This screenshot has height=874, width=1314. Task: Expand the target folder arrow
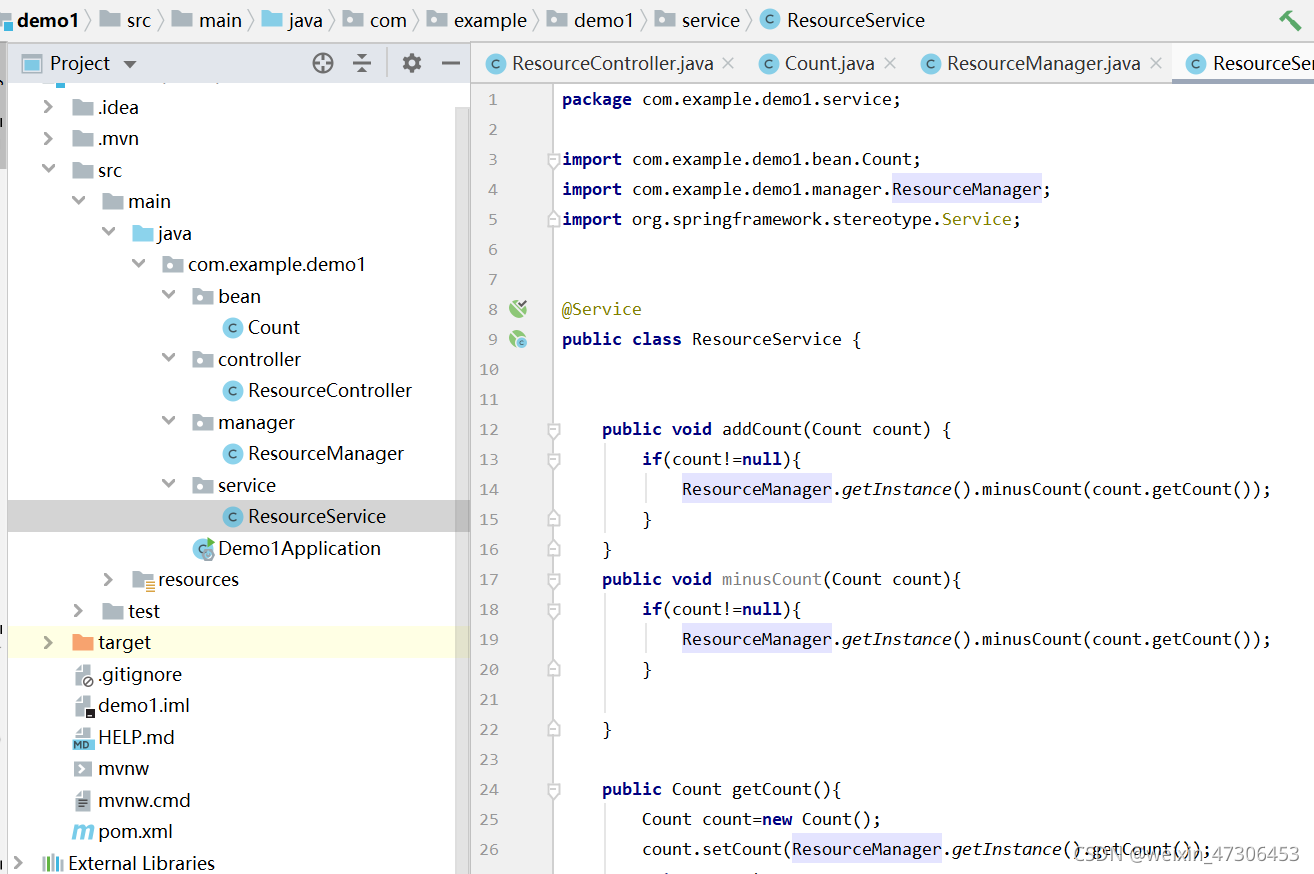click(x=48, y=642)
